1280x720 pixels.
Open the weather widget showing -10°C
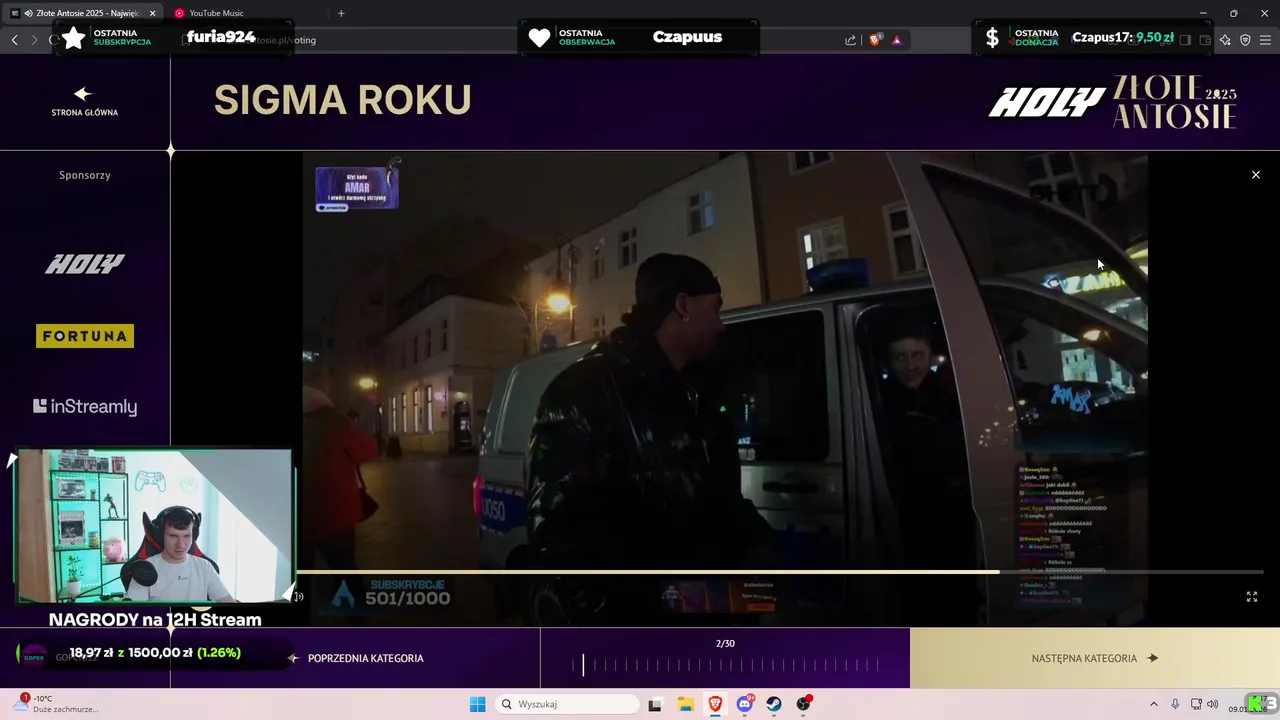point(55,704)
